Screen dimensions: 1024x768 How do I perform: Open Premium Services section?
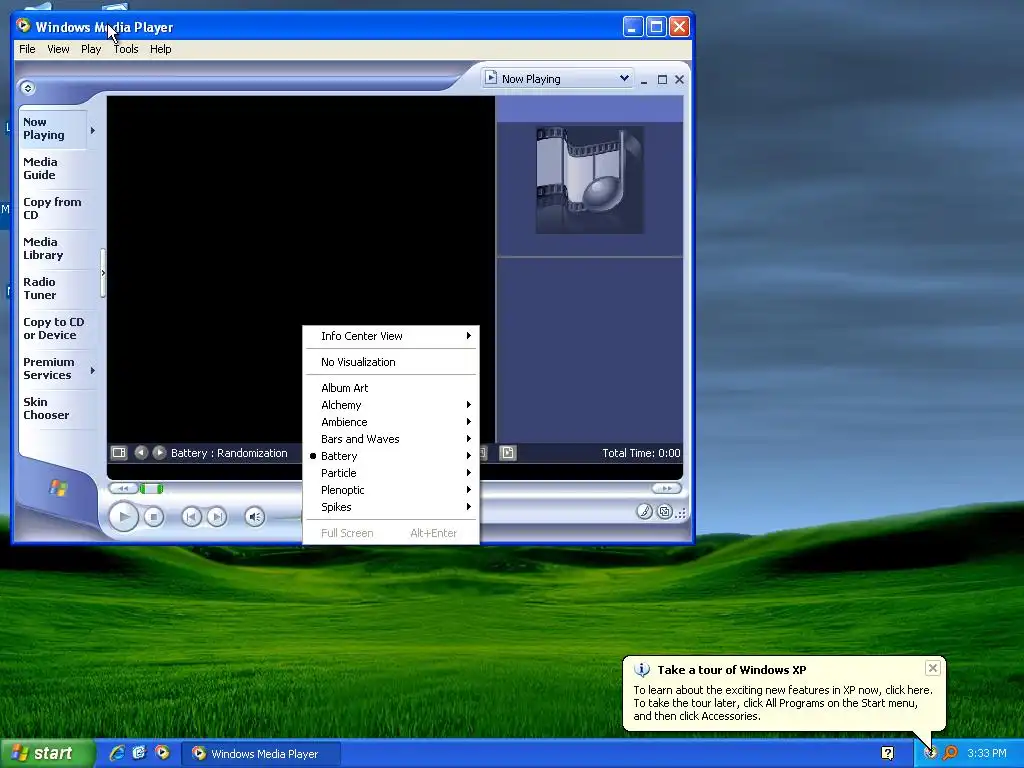tap(48, 368)
